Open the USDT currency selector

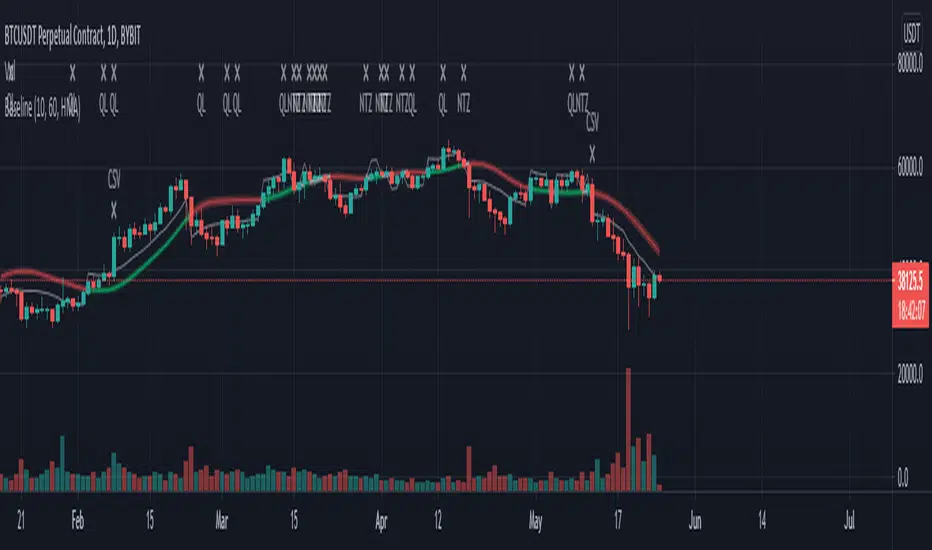908,35
